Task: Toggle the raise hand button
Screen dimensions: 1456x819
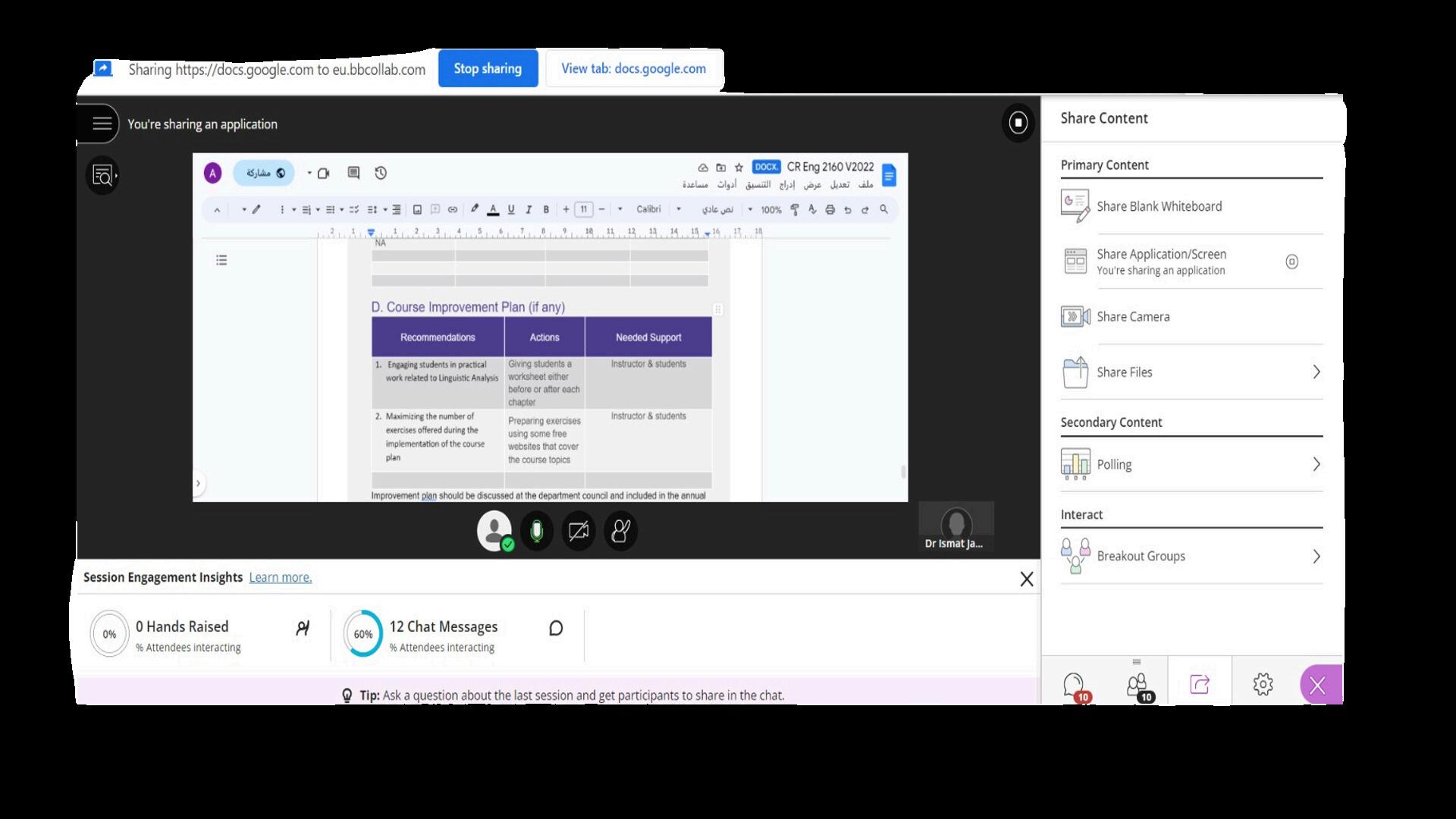Action: [x=620, y=531]
